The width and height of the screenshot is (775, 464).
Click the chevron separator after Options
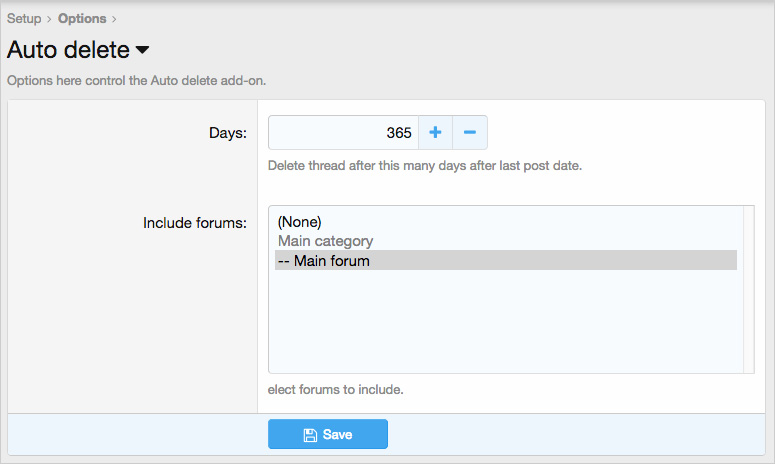tap(114, 19)
